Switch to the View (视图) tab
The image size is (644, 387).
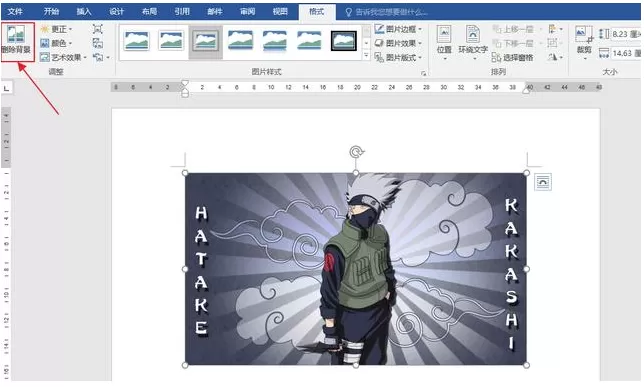(x=280, y=12)
